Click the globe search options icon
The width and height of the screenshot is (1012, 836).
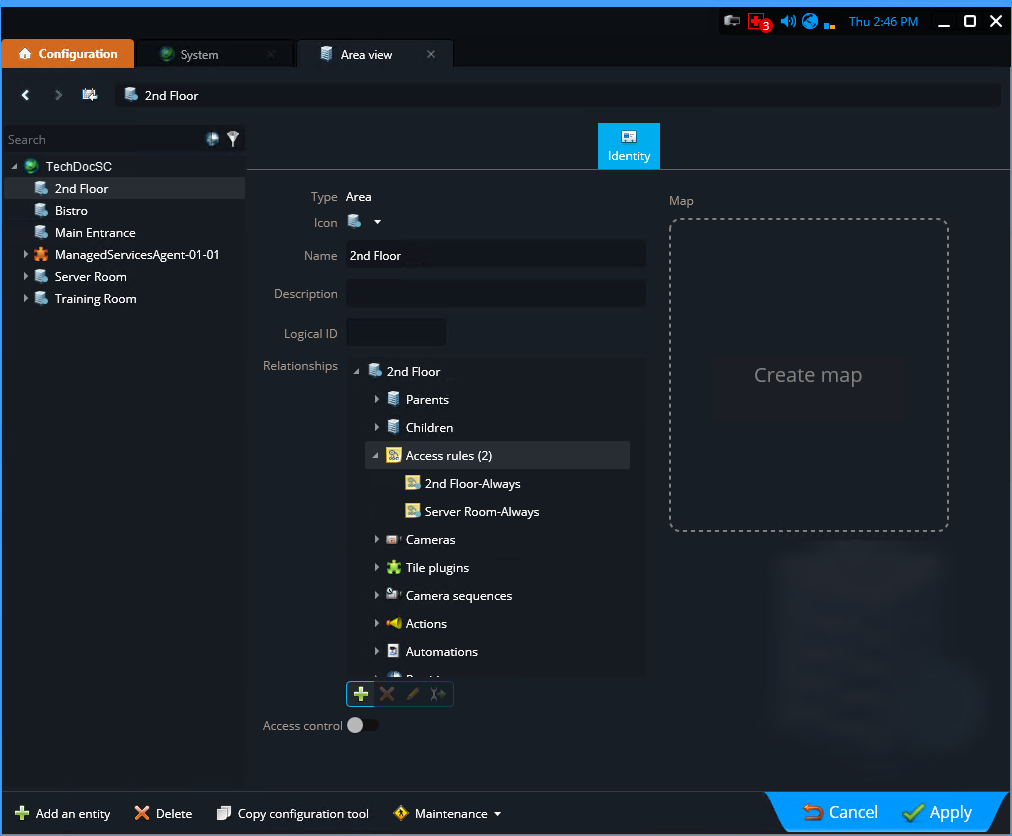212,139
